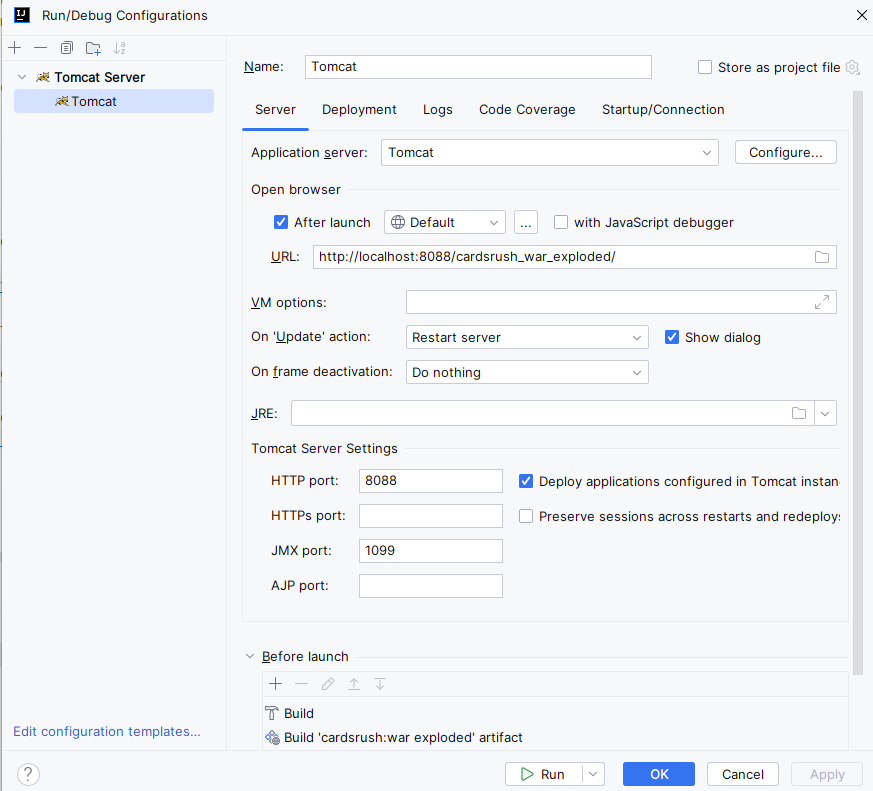
Task: Copy the selected configuration
Action: (x=67, y=48)
